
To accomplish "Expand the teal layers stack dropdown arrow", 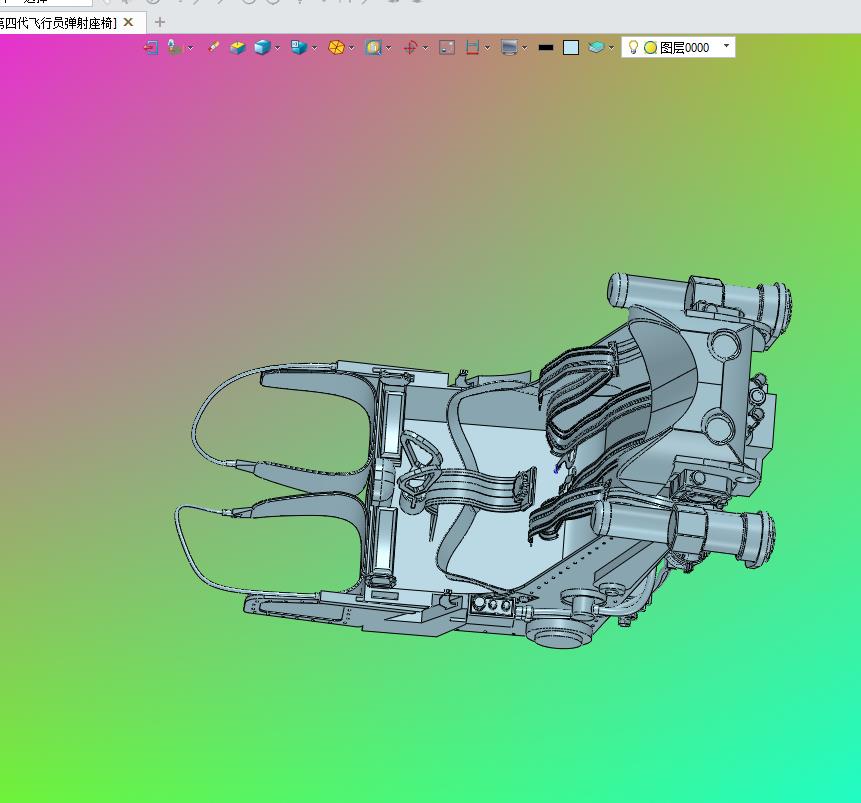I will pyautogui.click(x=611, y=48).
